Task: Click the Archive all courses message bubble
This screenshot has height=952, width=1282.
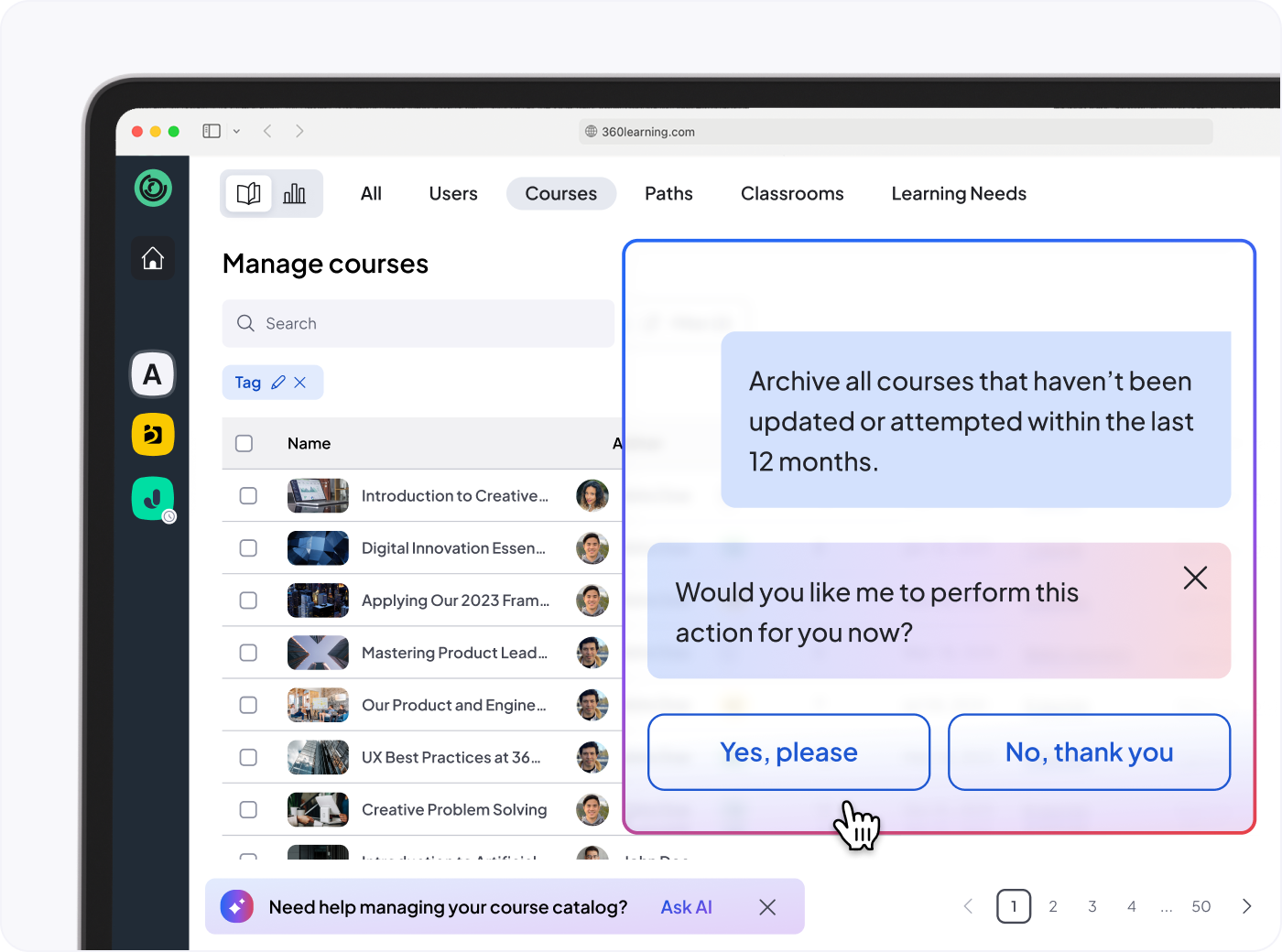Action: pyautogui.click(x=975, y=419)
